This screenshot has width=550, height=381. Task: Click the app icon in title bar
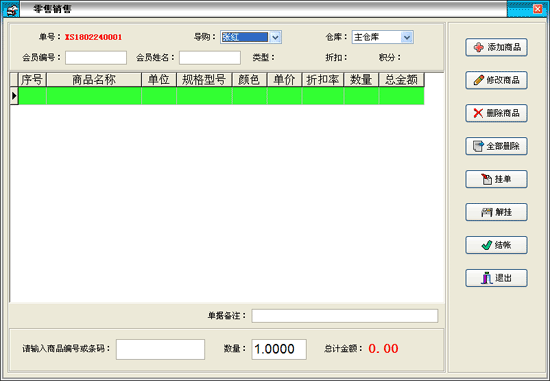(11, 9)
